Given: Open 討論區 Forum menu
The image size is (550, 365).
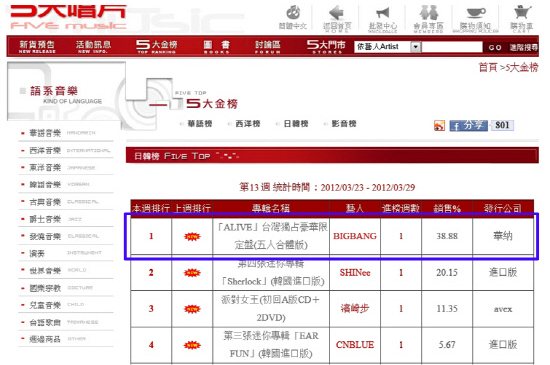Looking at the screenshot, I should tap(268, 47).
